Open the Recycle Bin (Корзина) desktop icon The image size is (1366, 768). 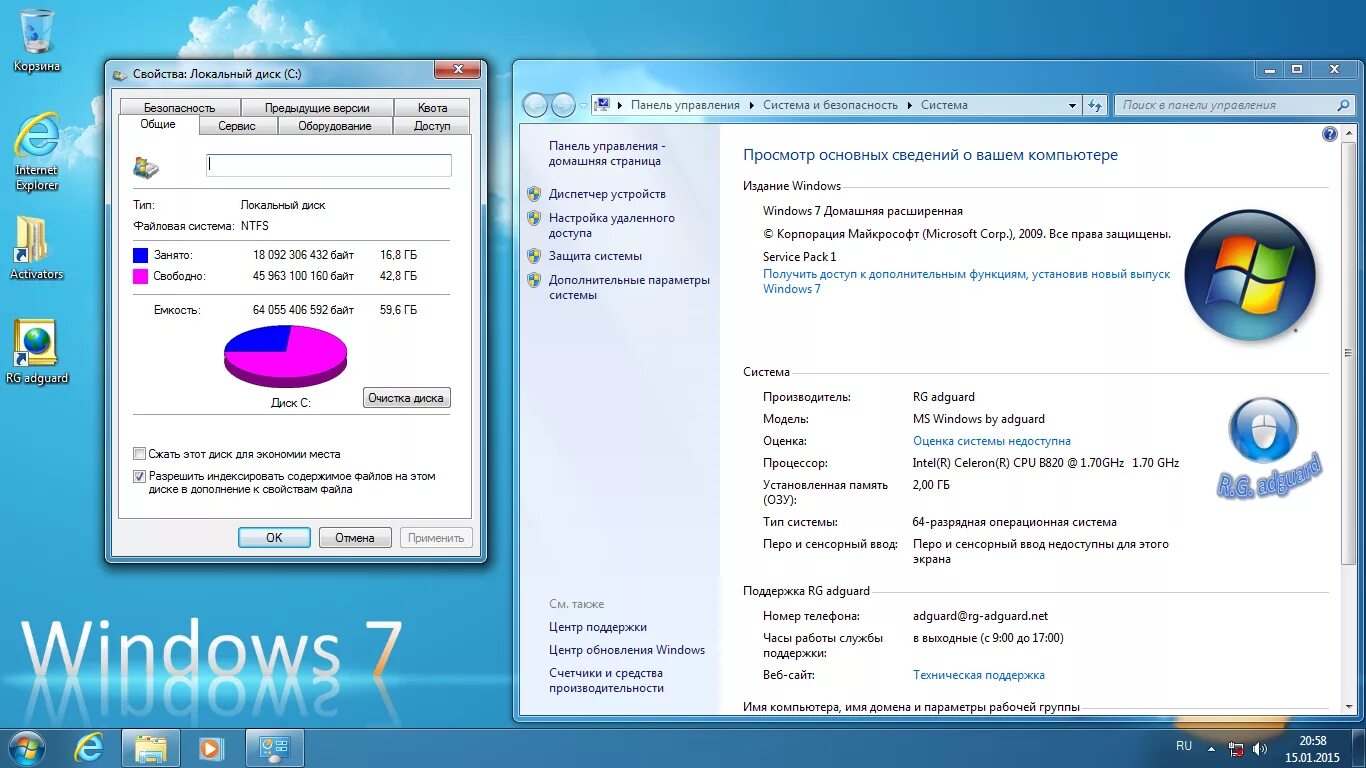point(37,40)
